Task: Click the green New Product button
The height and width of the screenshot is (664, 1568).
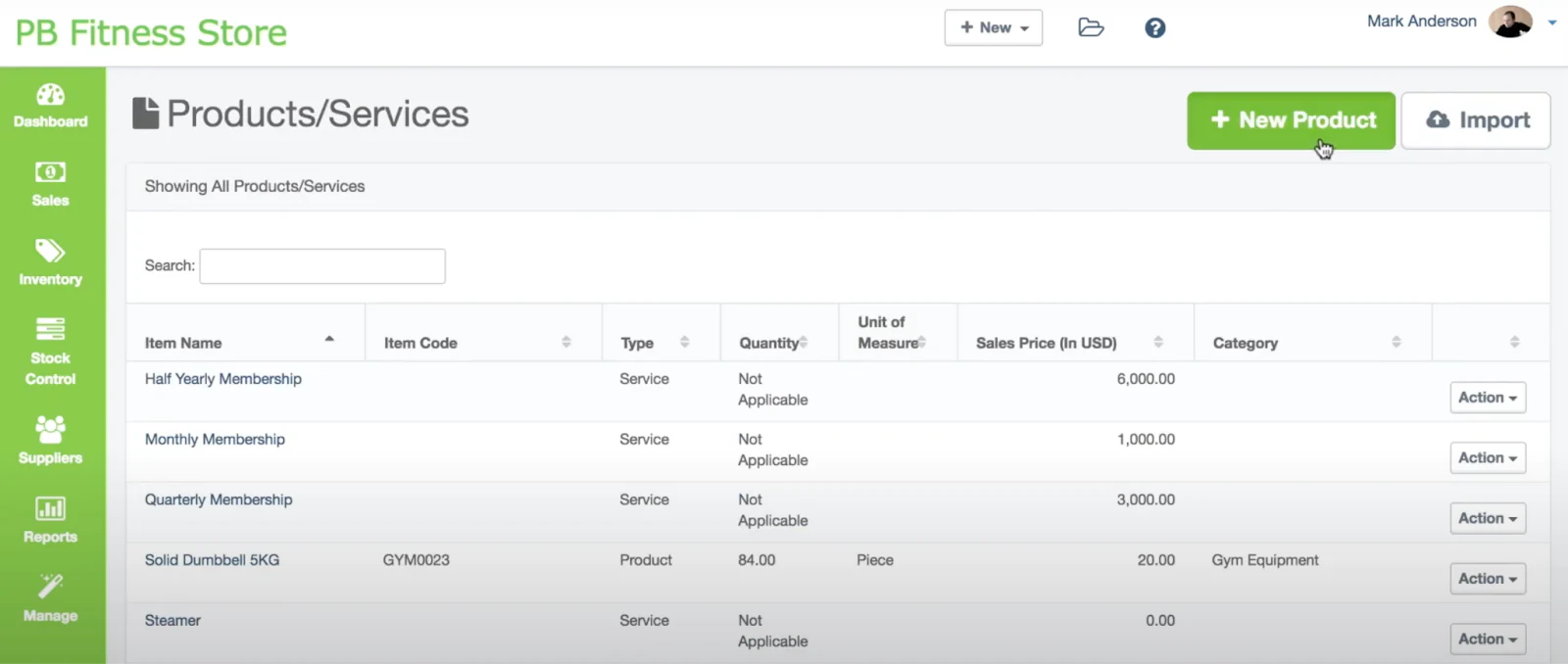Action: click(1291, 120)
